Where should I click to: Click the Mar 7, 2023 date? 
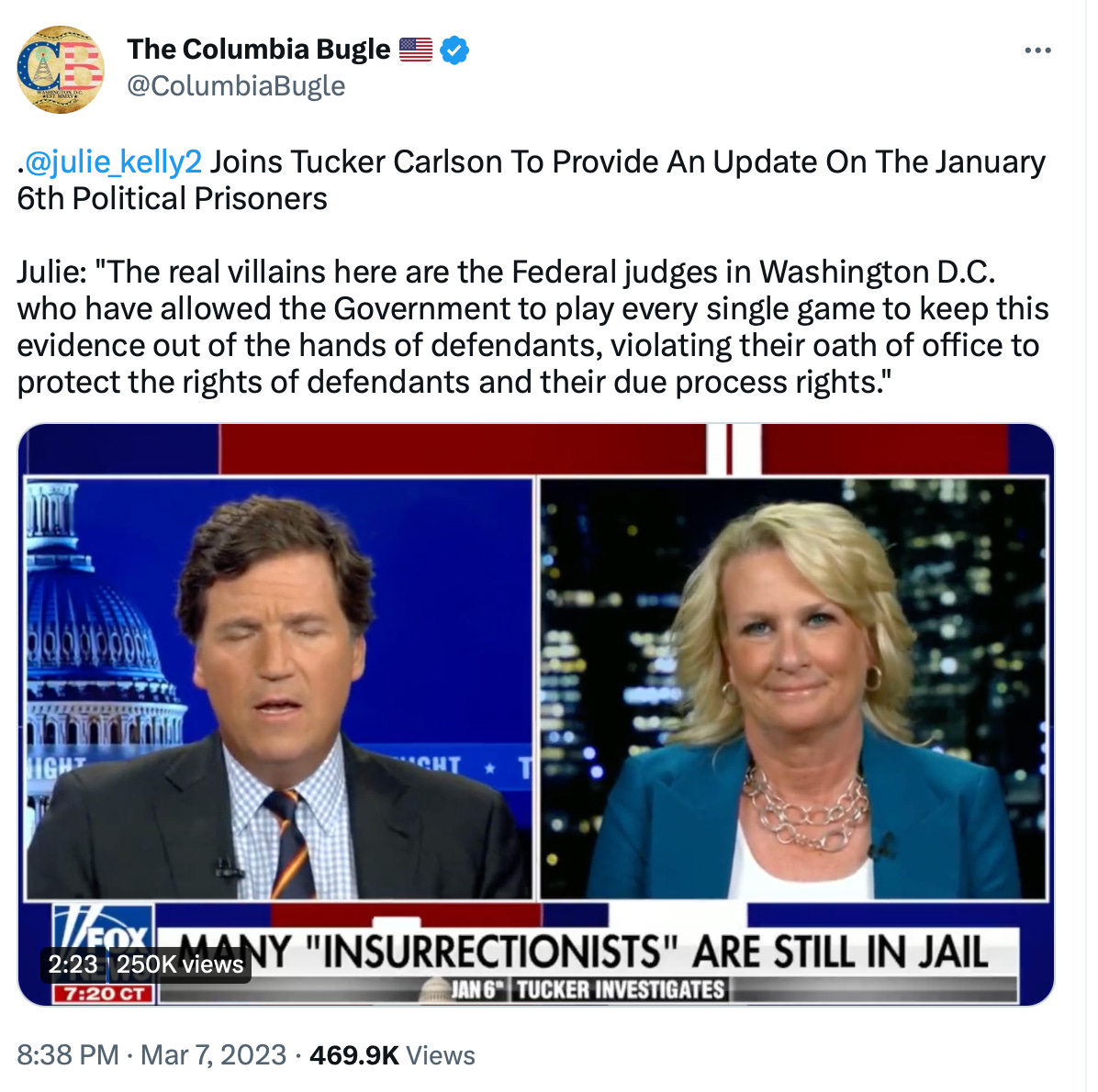tap(214, 1055)
